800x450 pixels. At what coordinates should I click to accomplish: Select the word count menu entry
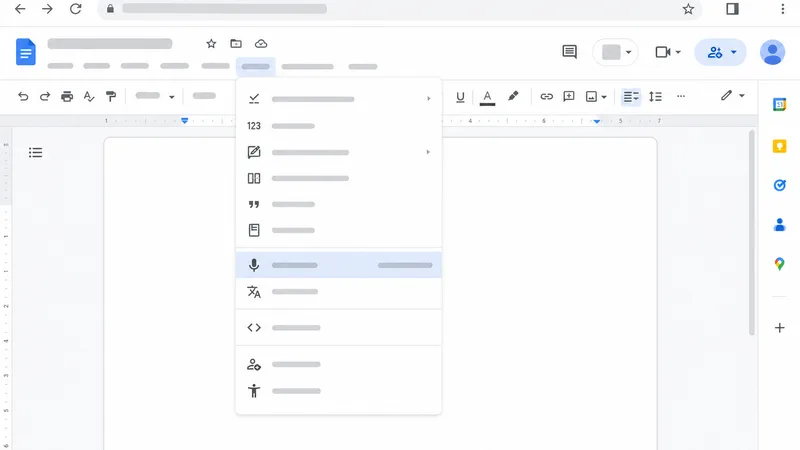[339, 126]
